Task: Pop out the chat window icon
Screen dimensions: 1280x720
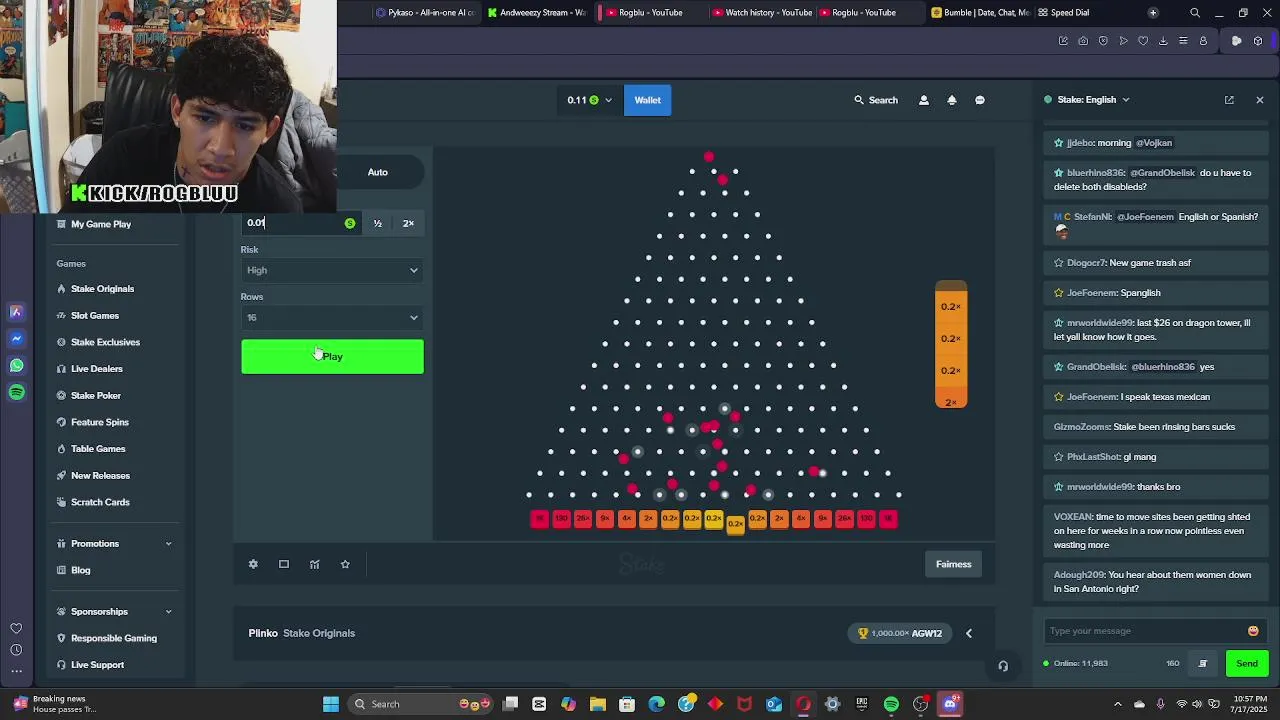Action: point(1229,100)
